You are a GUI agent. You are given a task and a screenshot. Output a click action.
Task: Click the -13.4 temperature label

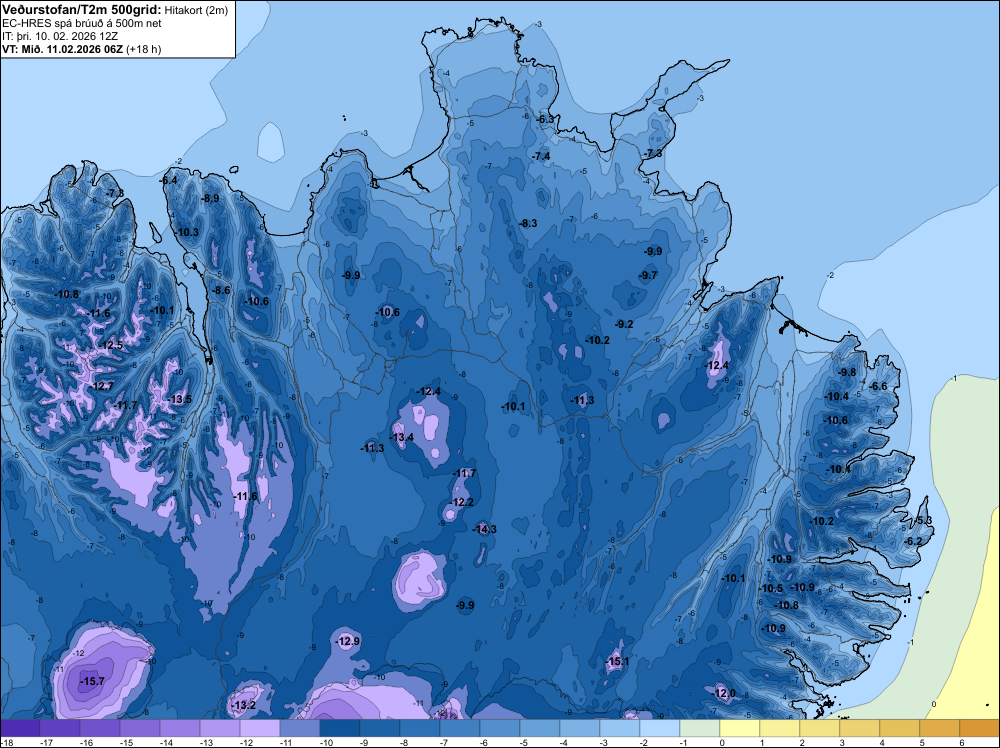(401, 437)
